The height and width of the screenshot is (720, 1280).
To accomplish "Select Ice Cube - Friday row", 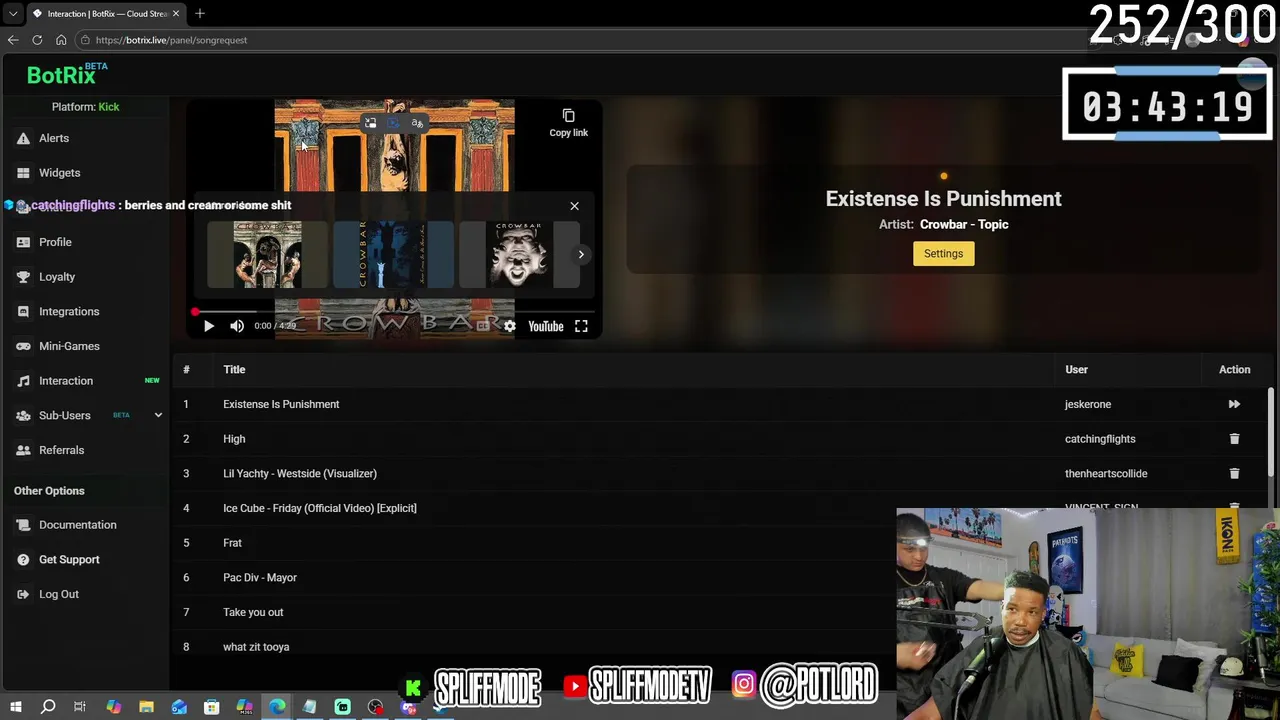I will tap(320, 508).
